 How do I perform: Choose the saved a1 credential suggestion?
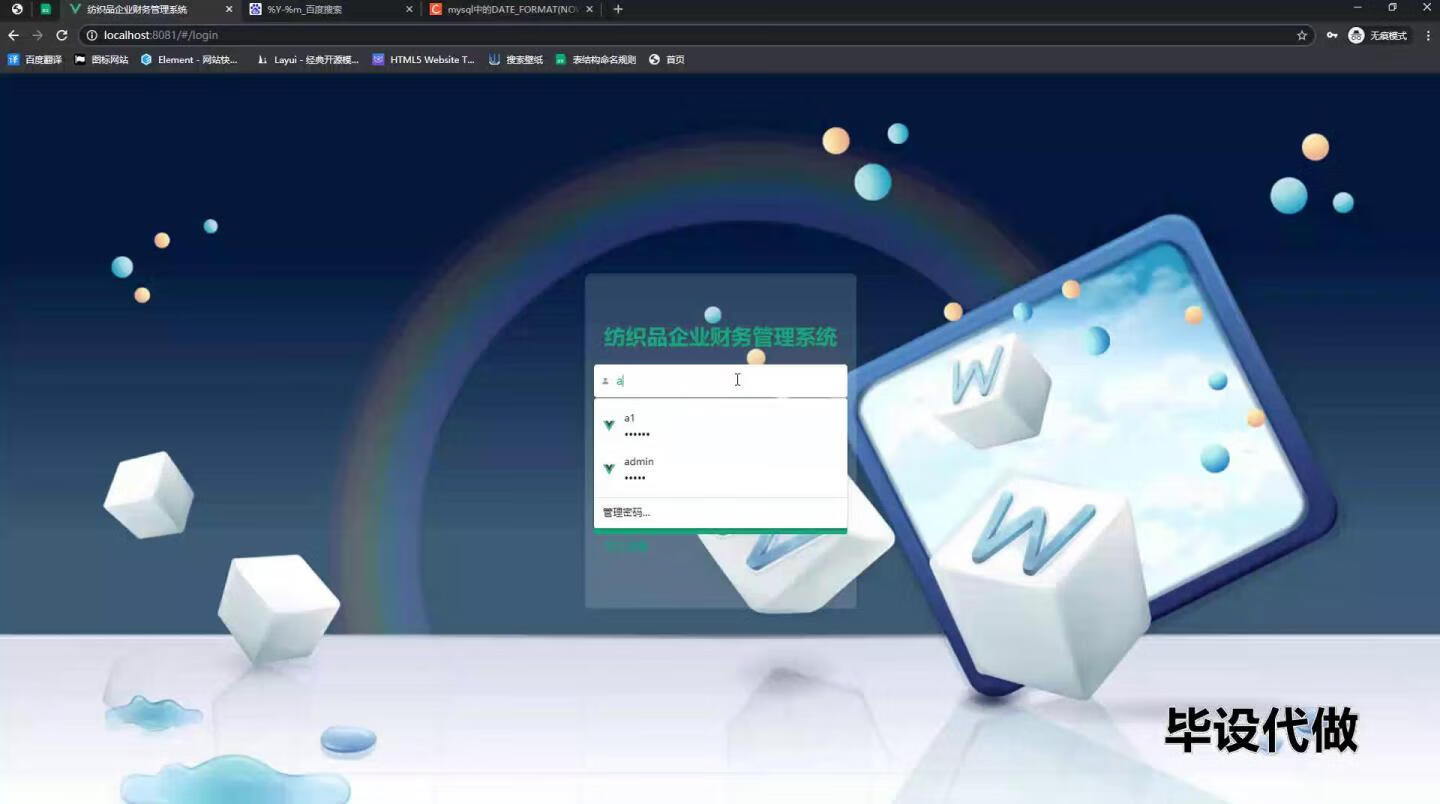(x=720, y=426)
